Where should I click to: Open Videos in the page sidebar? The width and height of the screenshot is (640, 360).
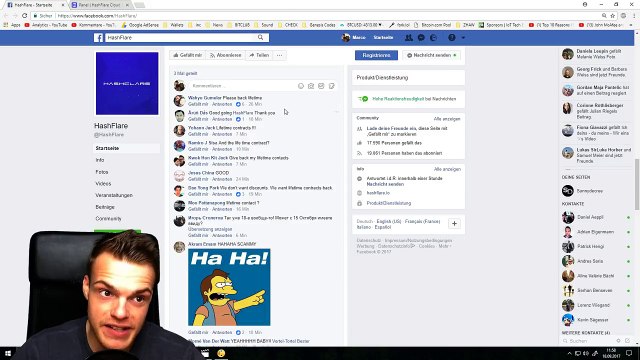coord(103,184)
